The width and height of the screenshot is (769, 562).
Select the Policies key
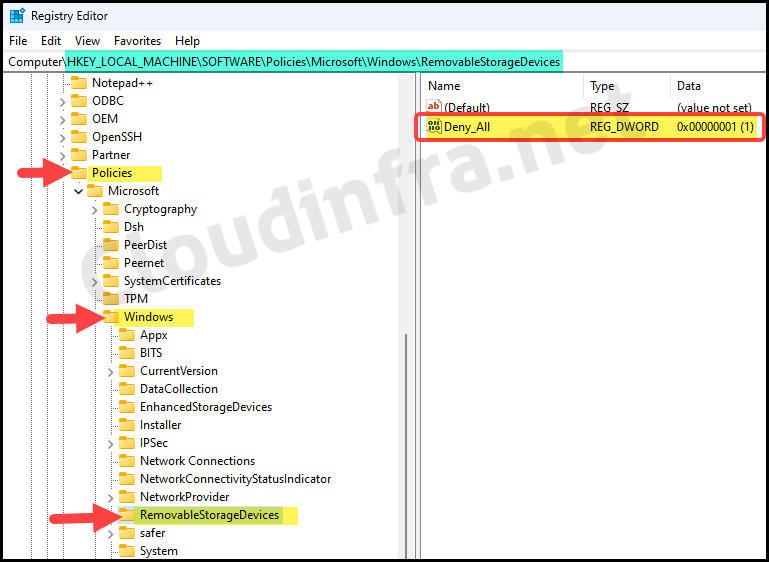point(112,173)
